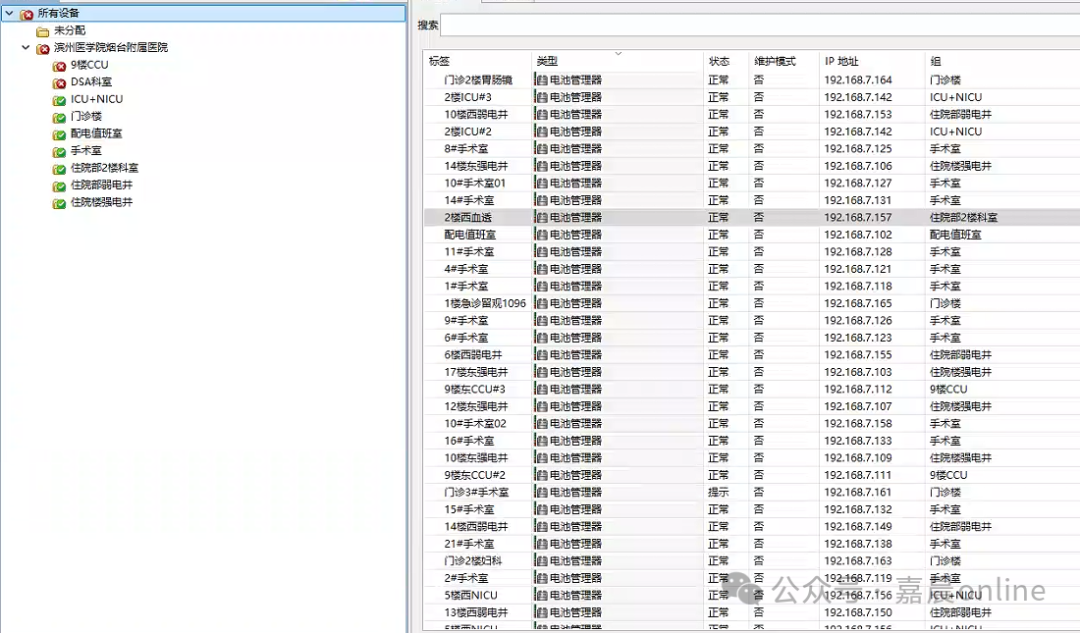1080x633 pixels.
Task: Click the DSA科室 error status folder icon
Action: (x=60, y=82)
